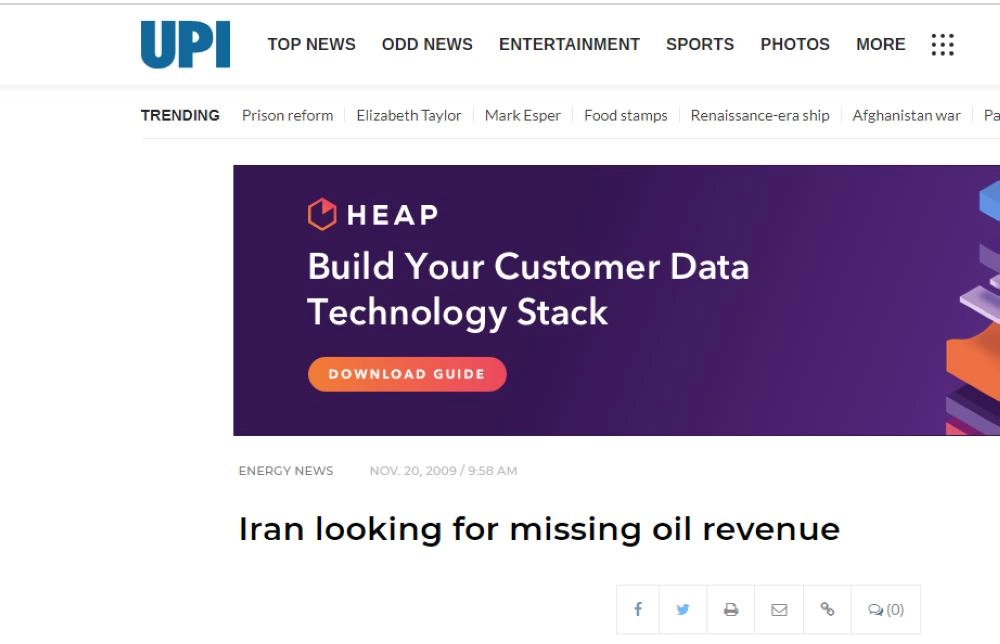Copy article link using chain icon
Viewport: 1000px width, 644px height.
(x=827, y=609)
